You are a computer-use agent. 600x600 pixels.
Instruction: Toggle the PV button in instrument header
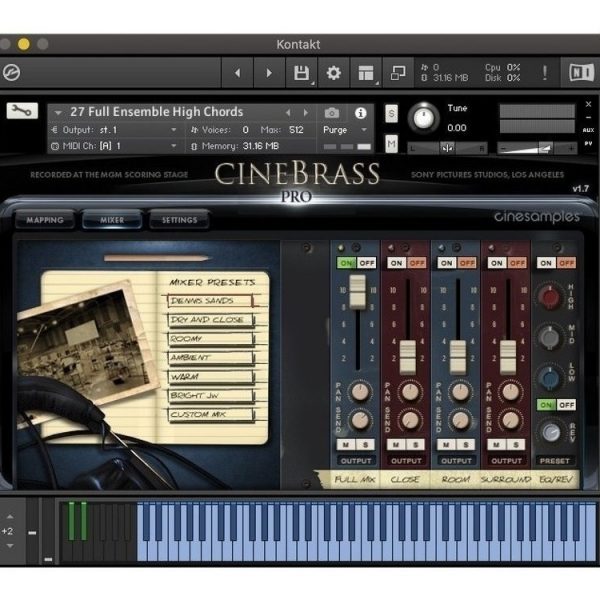588,143
